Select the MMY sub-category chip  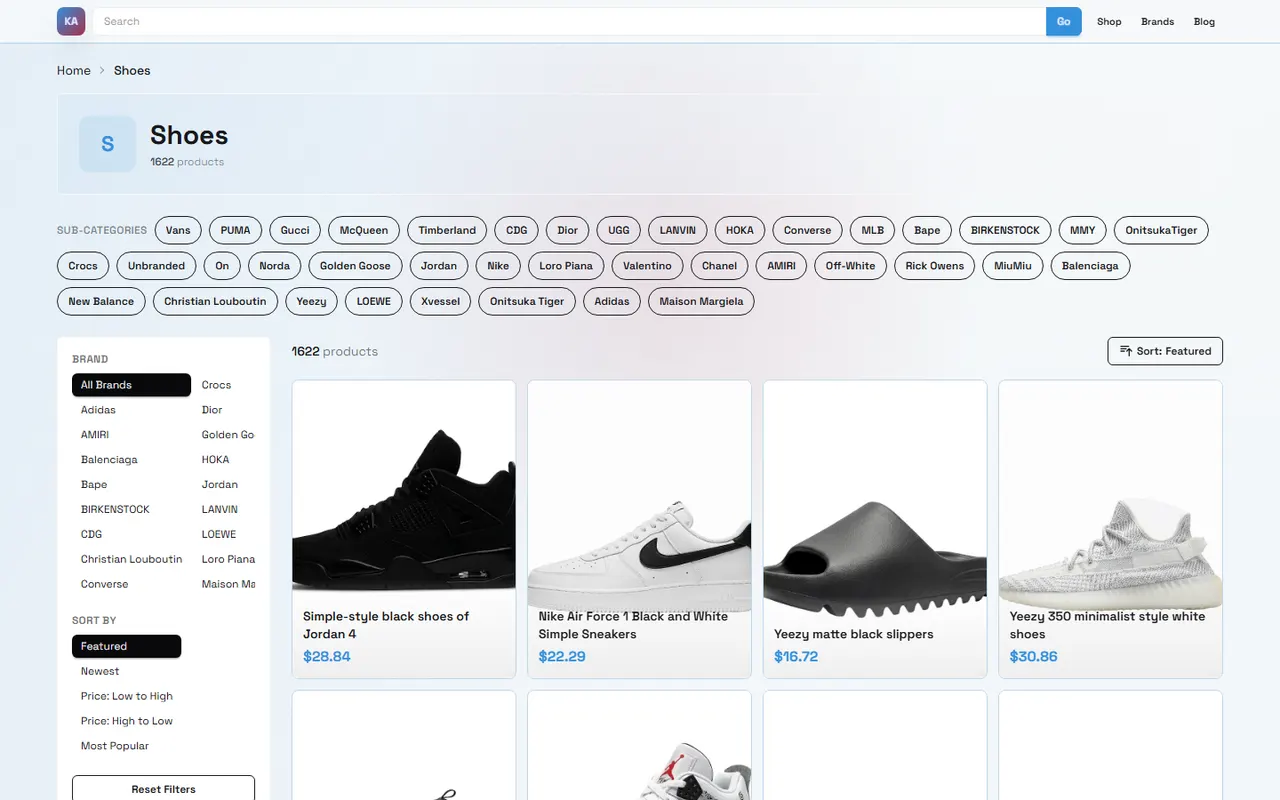pyautogui.click(x=1082, y=230)
